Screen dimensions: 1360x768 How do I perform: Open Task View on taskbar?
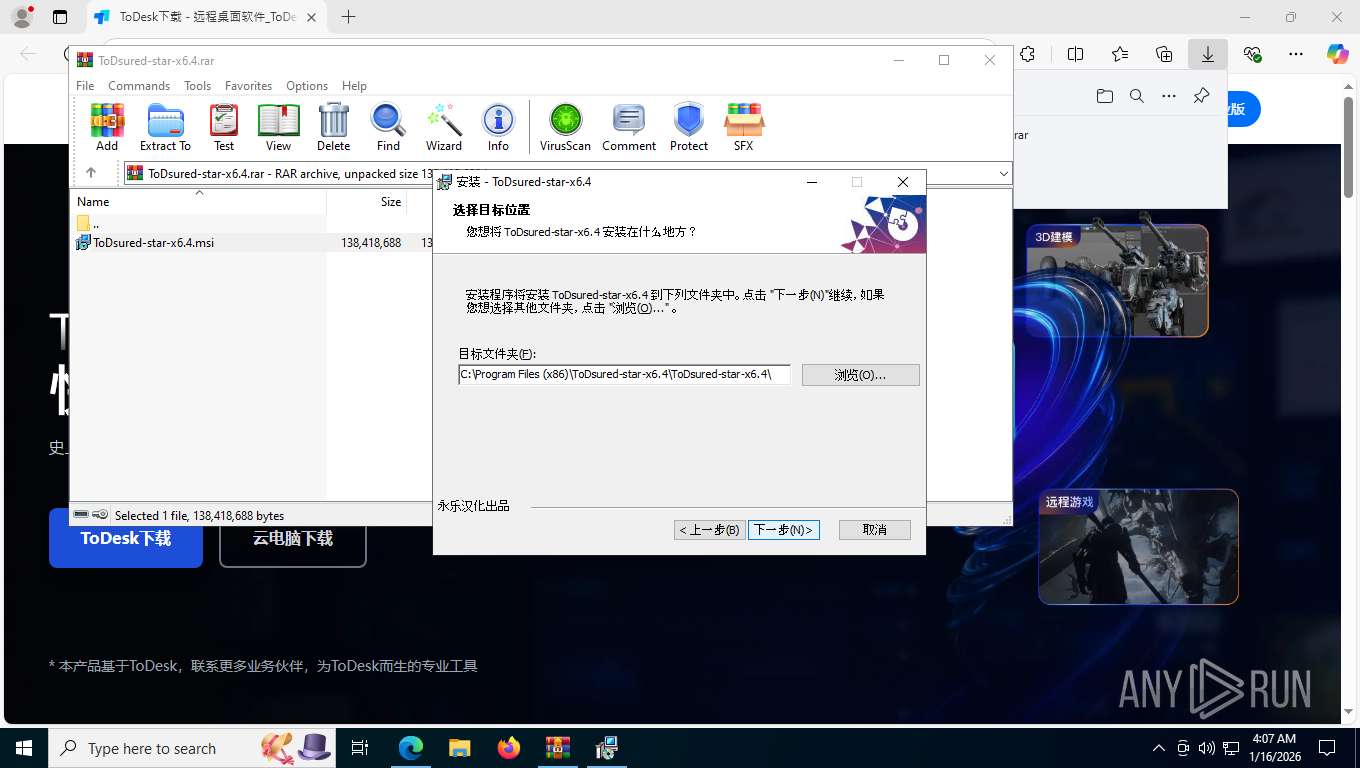pyautogui.click(x=360, y=748)
